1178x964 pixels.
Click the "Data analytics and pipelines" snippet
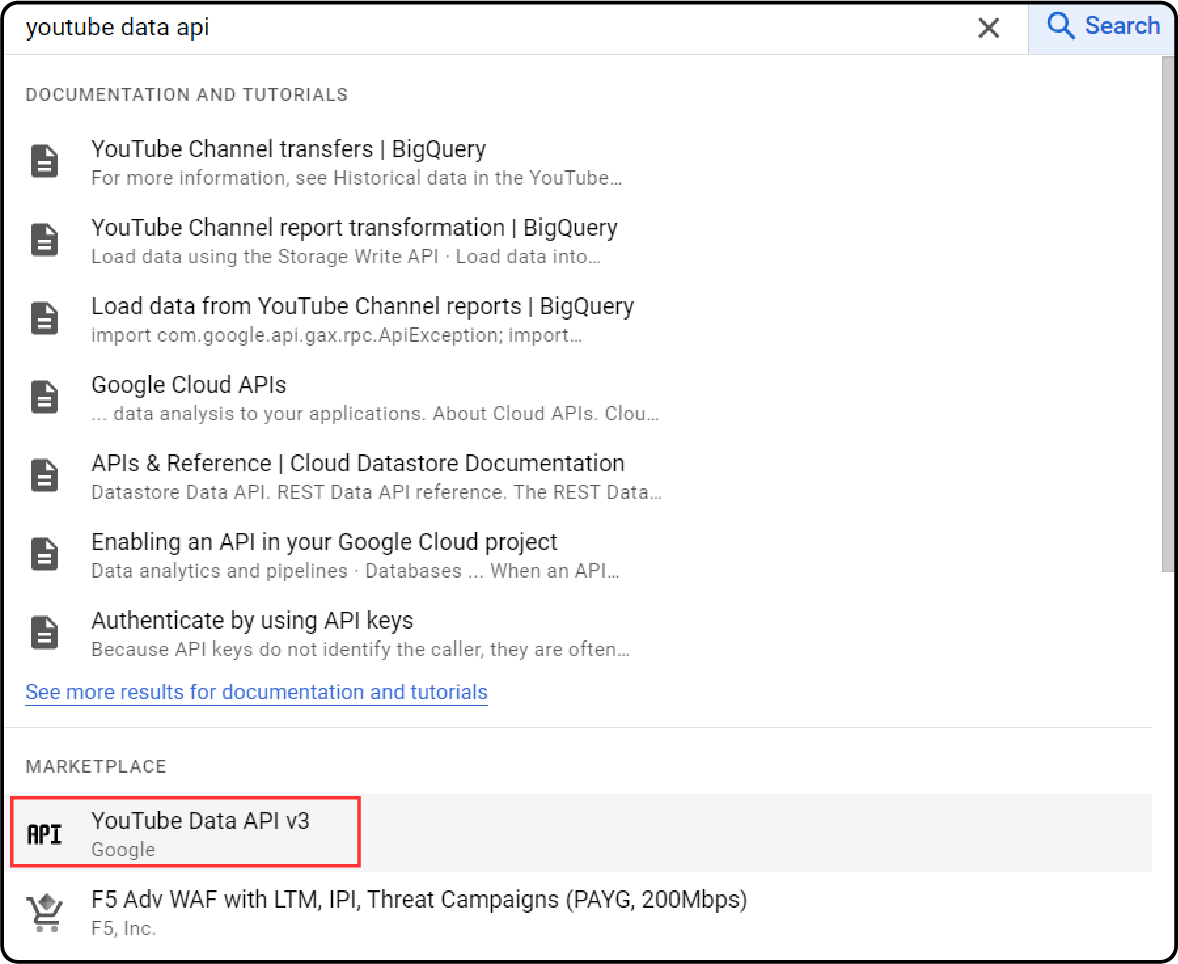coord(355,571)
